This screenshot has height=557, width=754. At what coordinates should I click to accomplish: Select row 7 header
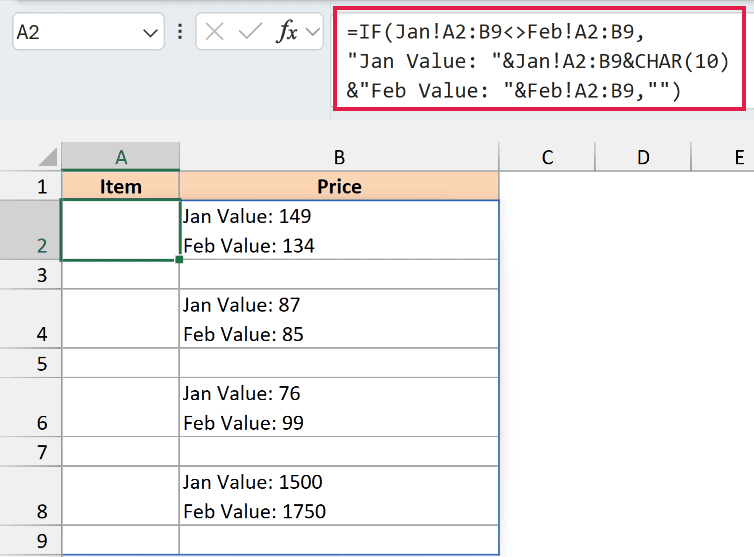click(31, 452)
